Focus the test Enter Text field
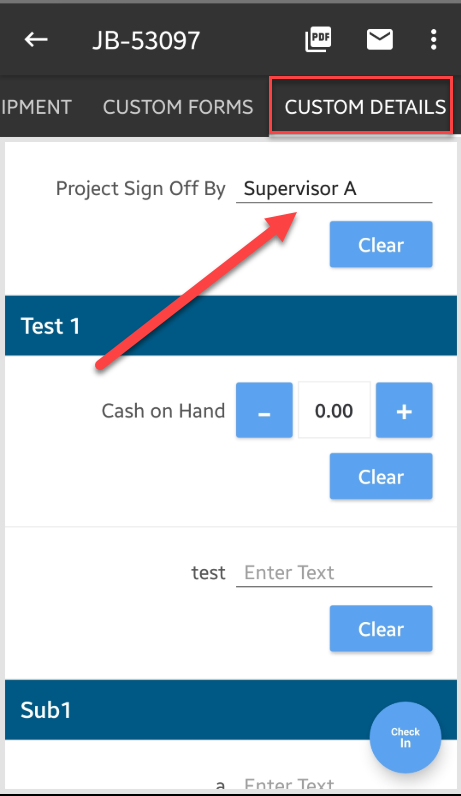Viewport: 461px width, 796px height. point(334,573)
